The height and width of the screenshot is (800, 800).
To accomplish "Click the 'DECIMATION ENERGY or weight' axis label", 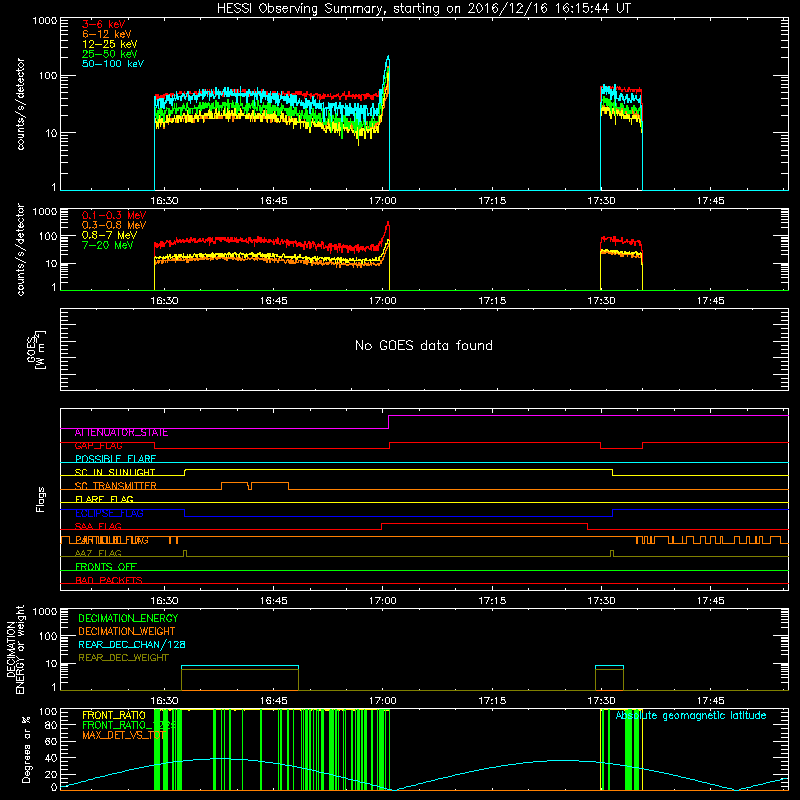I will (x=15, y=649).
